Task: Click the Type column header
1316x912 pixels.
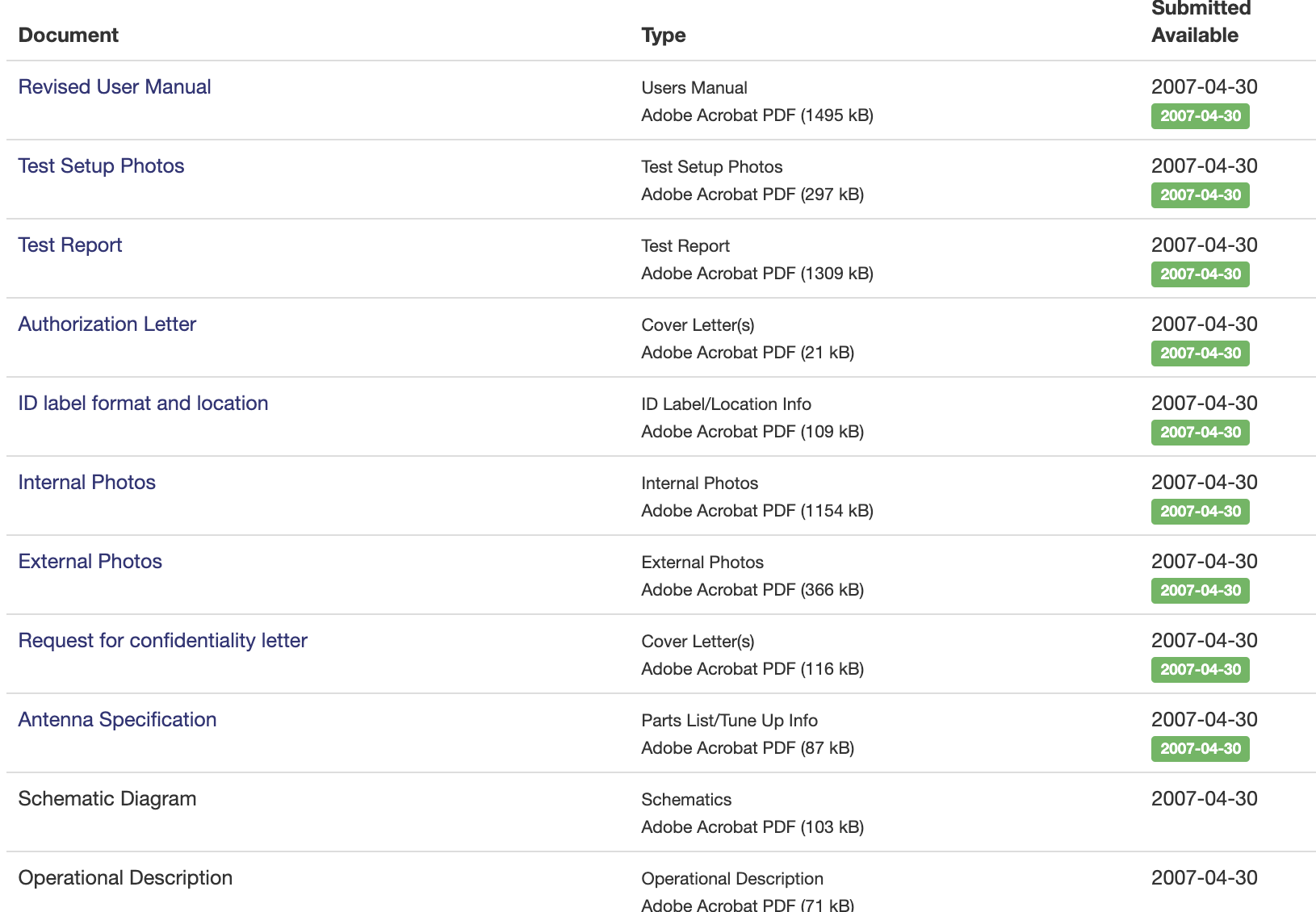Action: [x=664, y=35]
